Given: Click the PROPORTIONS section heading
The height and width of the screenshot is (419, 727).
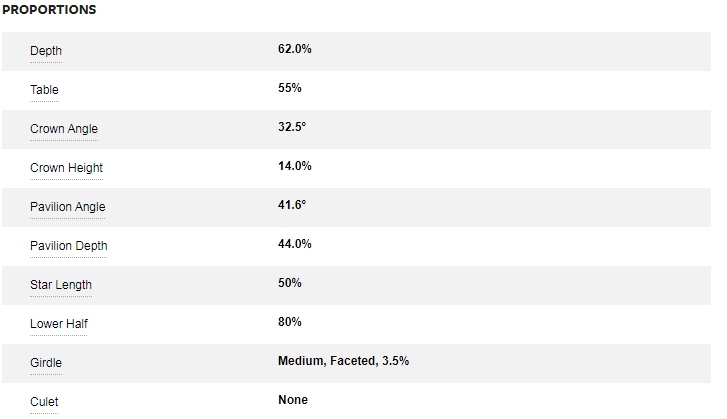Looking at the screenshot, I should point(49,10).
